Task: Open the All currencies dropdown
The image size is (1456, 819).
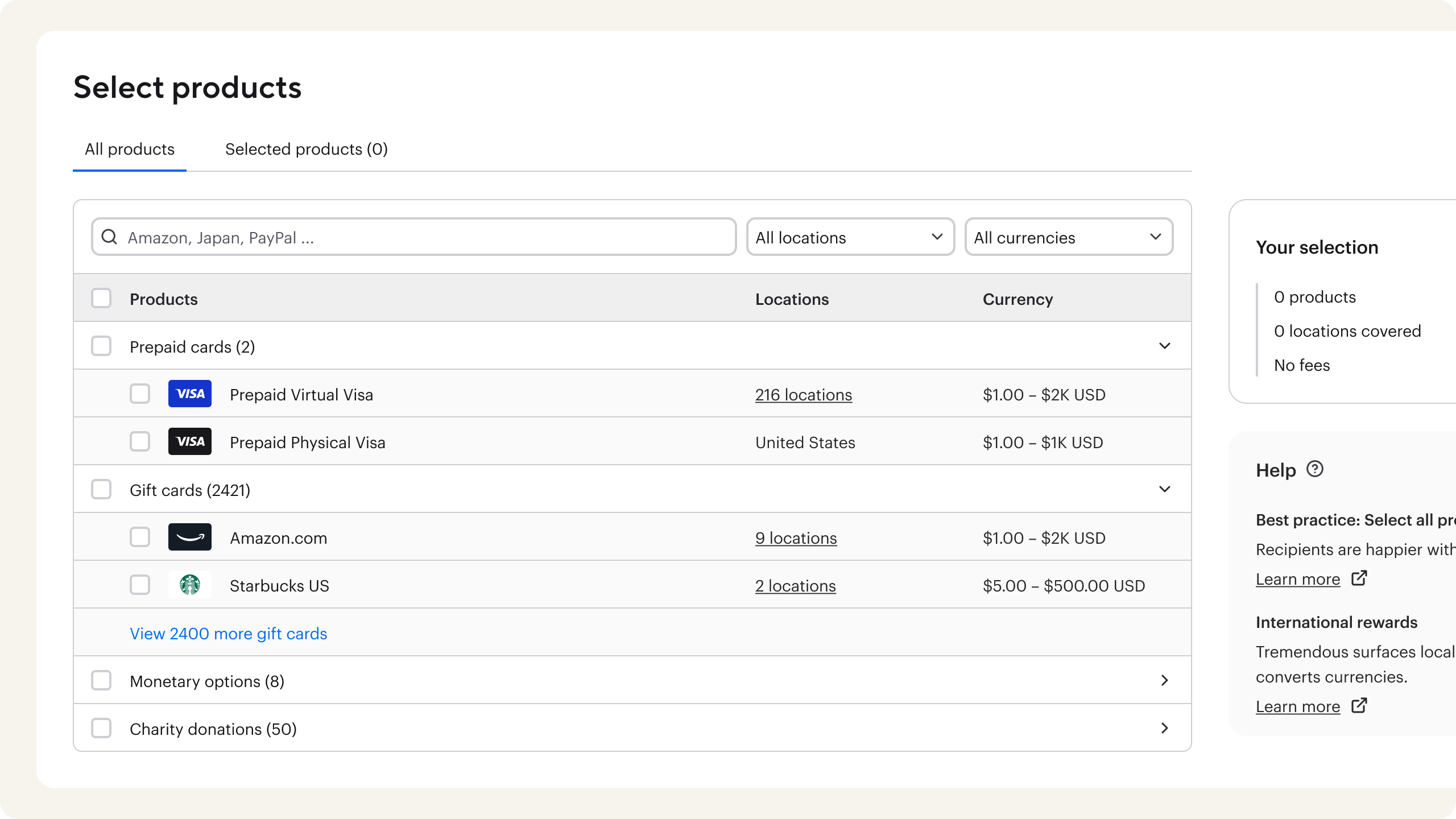Action: 1069,237
